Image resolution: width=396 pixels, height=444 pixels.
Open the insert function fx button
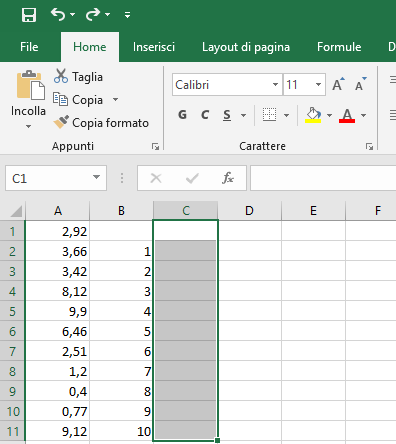pyautogui.click(x=228, y=178)
